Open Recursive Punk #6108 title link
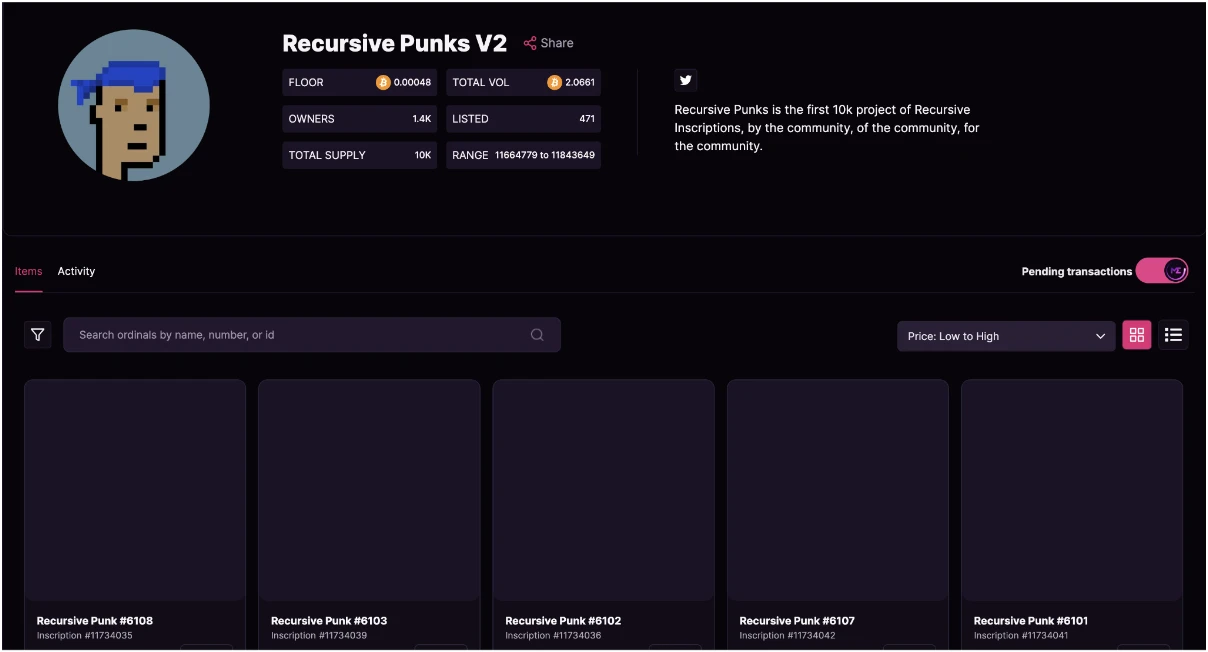 pyautogui.click(x=95, y=621)
